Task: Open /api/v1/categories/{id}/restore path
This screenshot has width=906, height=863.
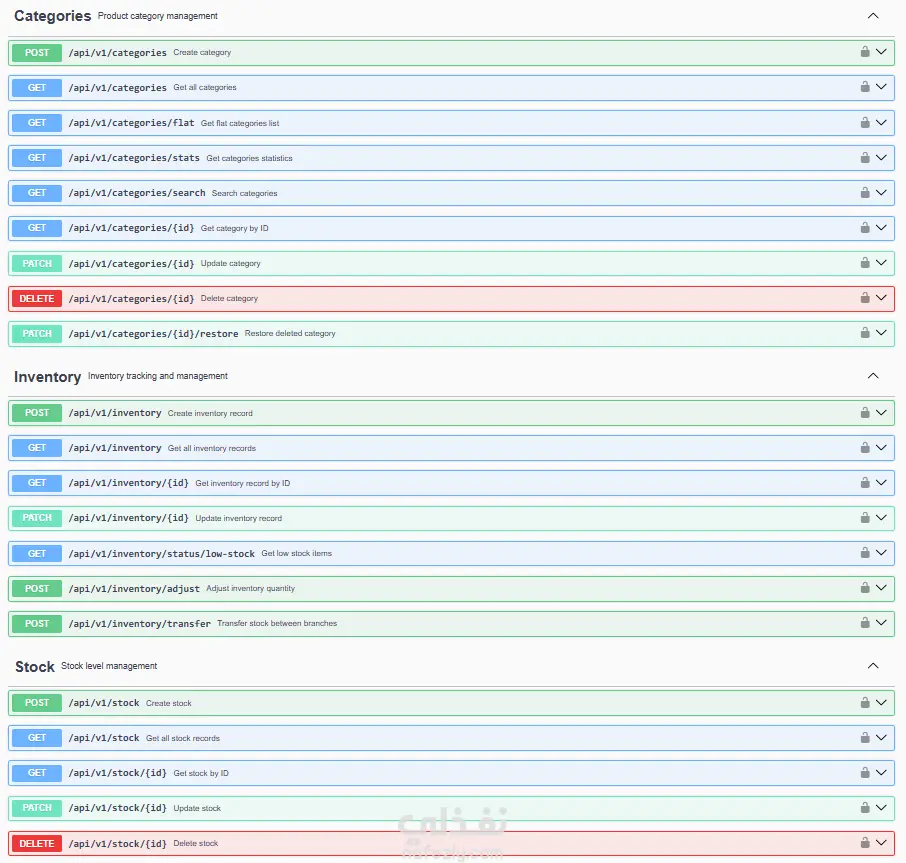Action: [153, 334]
